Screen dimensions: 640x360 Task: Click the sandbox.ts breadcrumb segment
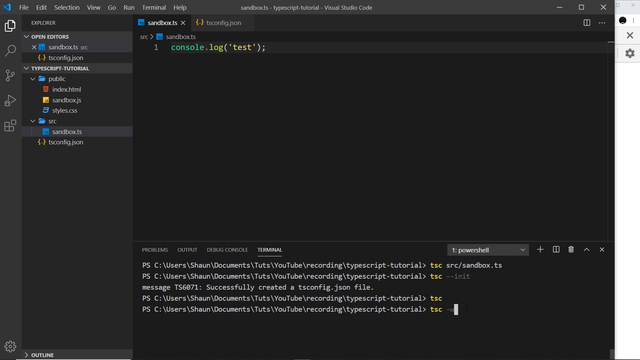[176, 37]
